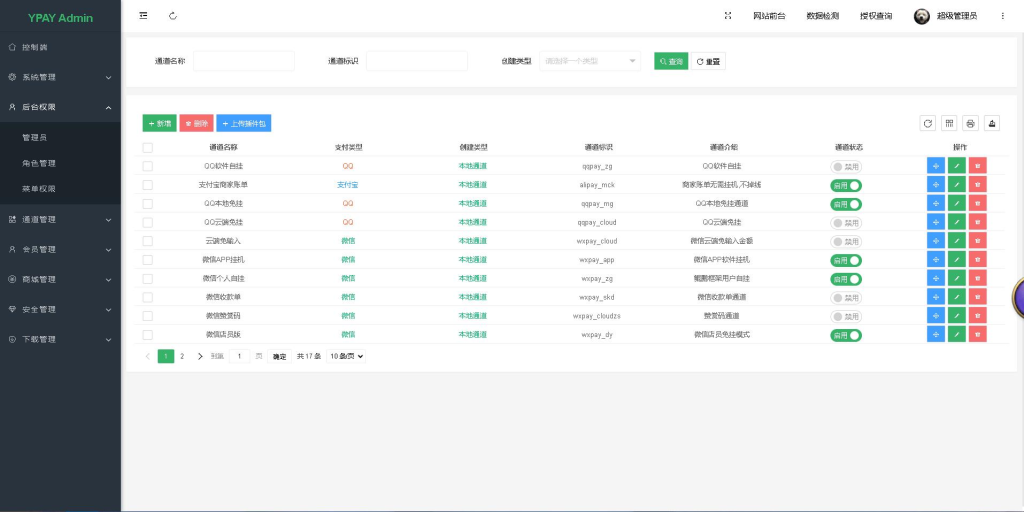The width and height of the screenshot is (1024, 512).
Task: Go to page 2 in pagination
Action: pyautogui.click(x=182, y=357)
